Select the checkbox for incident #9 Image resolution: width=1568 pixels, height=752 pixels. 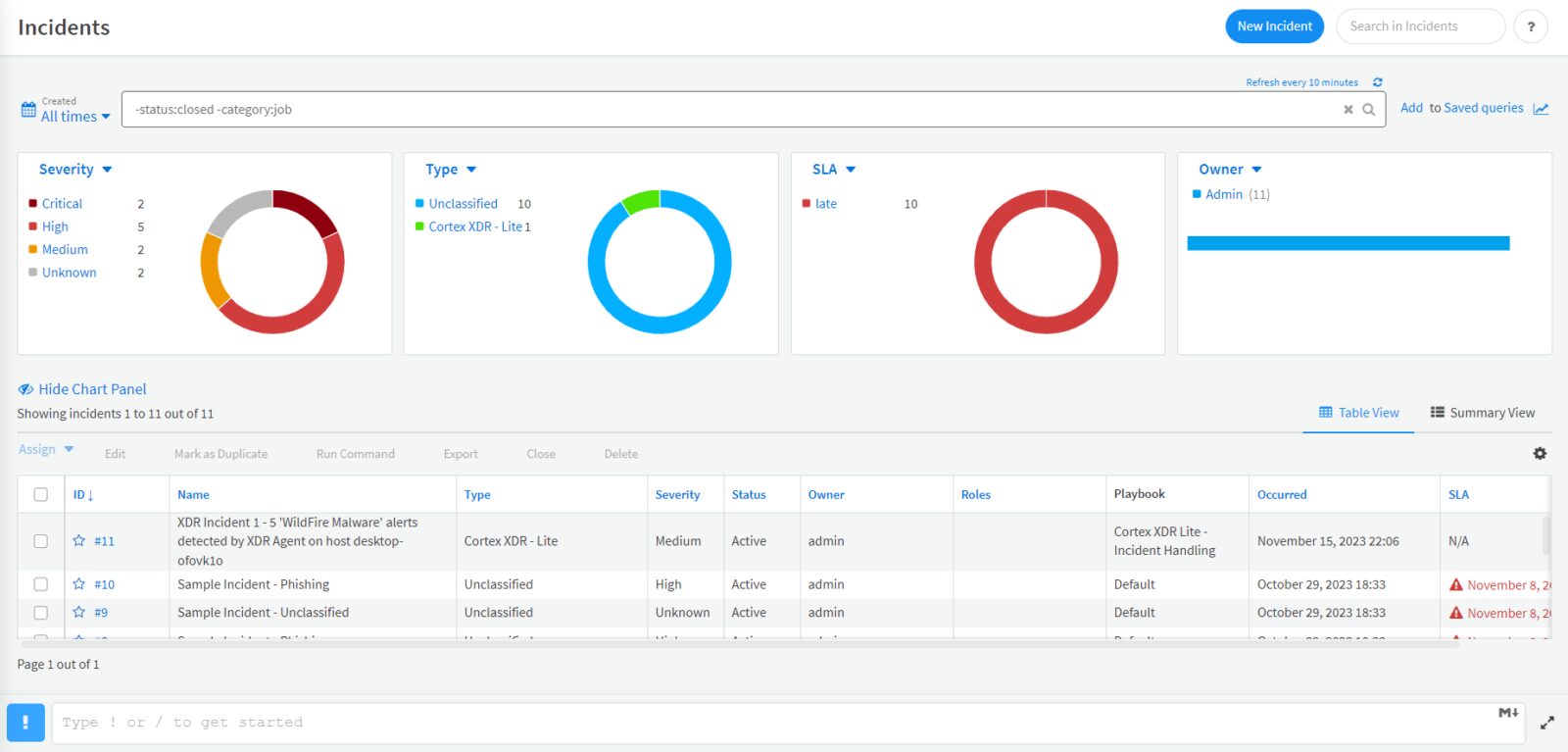click(40, 613)
